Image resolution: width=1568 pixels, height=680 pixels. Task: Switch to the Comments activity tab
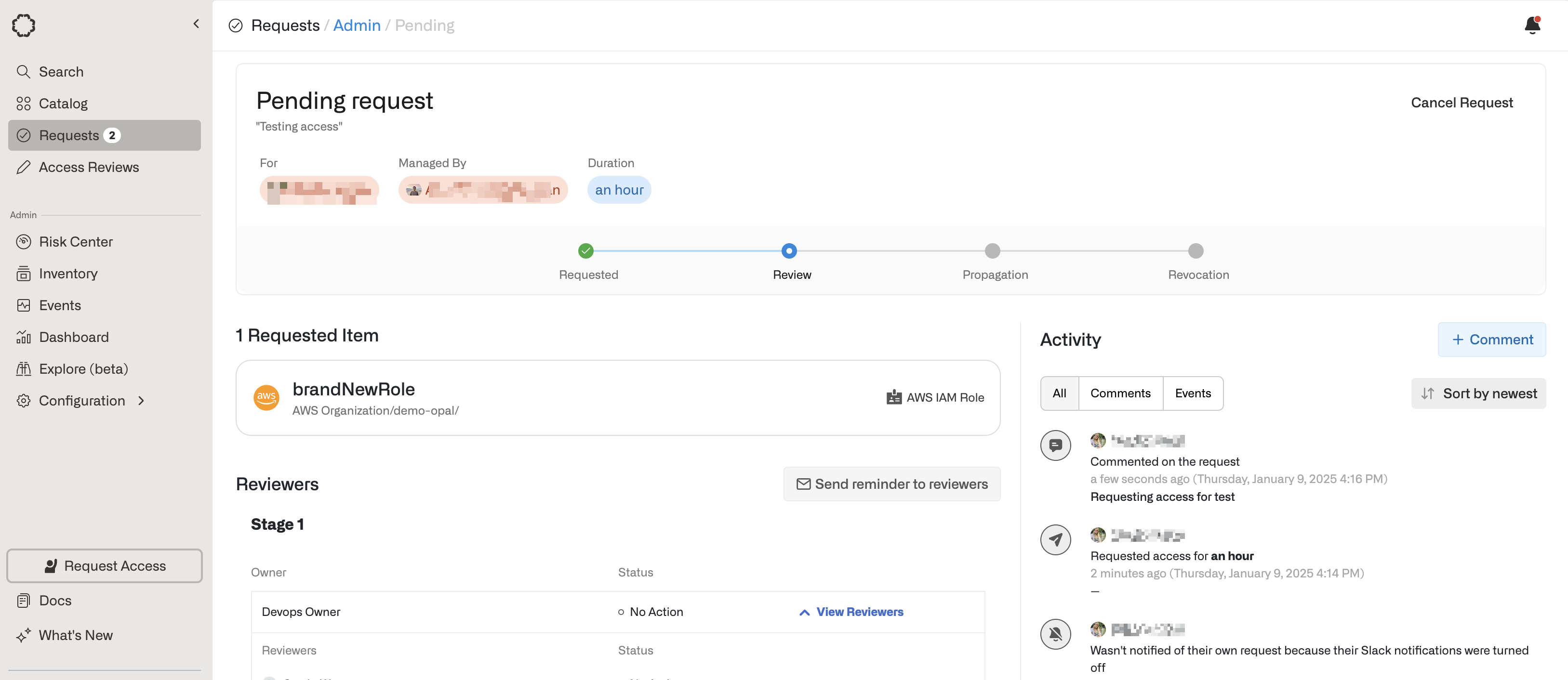coord(1120,393)
